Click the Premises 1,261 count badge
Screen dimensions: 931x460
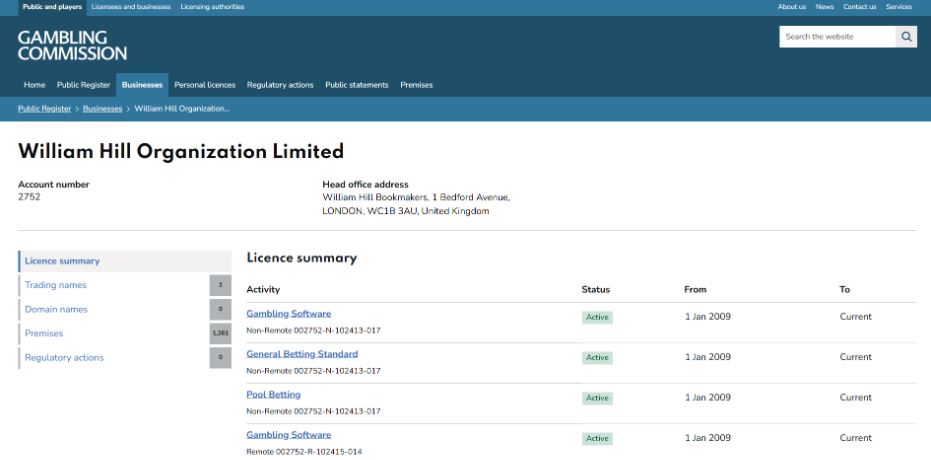tap(220, 334)
